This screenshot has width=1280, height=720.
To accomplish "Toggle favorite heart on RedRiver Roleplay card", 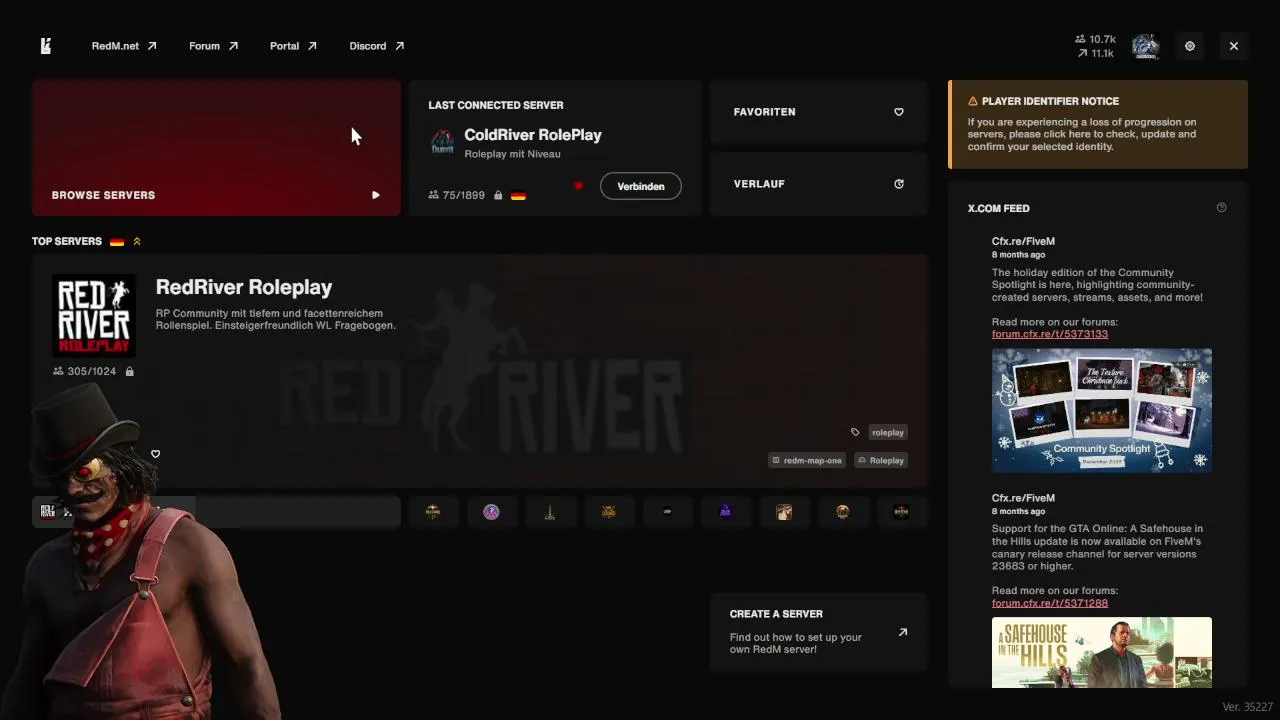I will [x=155, y=454].
